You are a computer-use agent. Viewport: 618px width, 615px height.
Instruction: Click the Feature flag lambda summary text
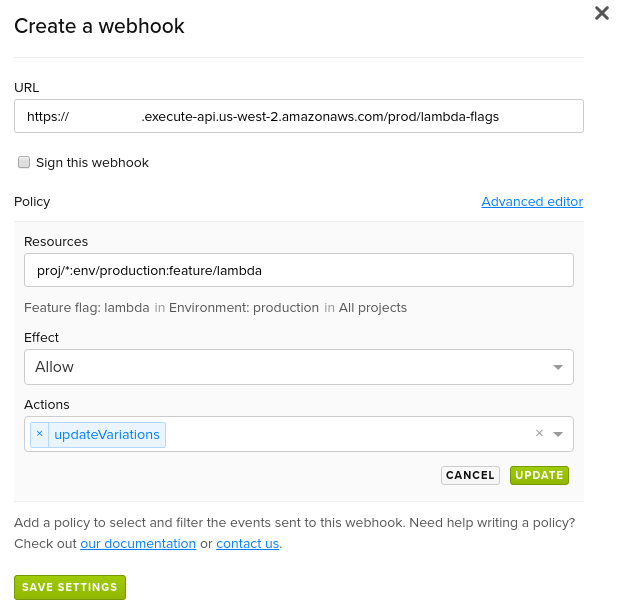(x=87, y=308)
